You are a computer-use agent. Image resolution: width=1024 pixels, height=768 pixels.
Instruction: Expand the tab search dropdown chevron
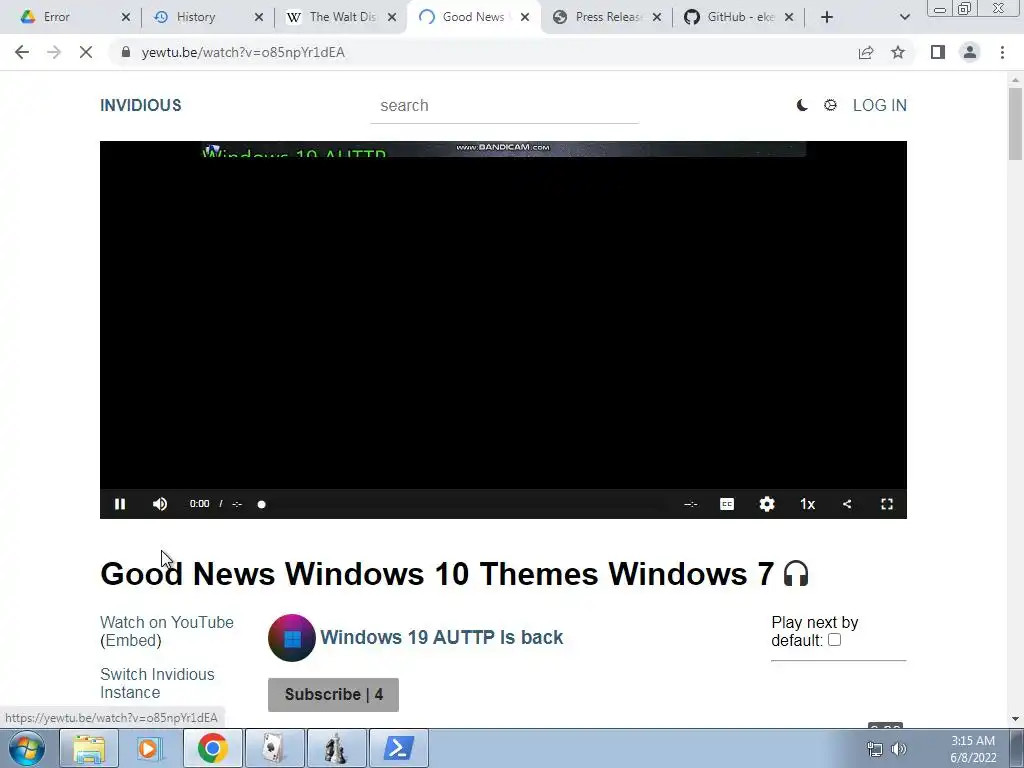point(904,17)
